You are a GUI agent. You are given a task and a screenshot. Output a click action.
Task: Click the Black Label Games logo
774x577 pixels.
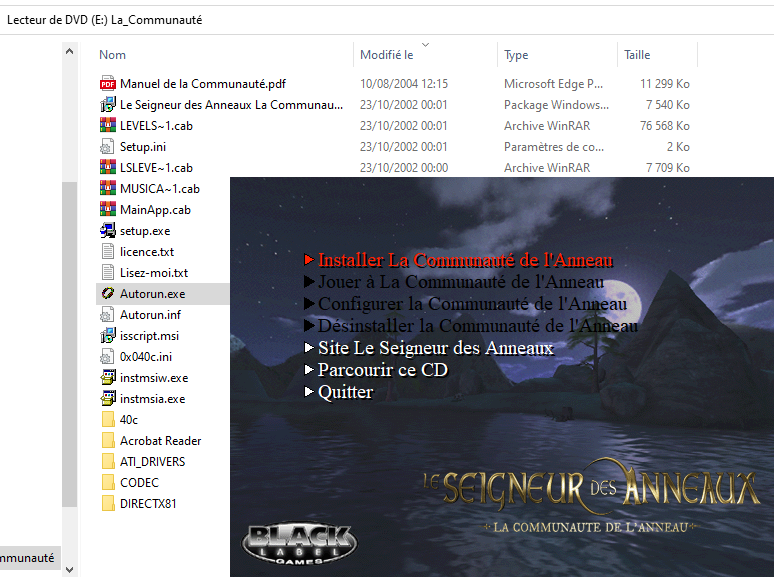click(300, 544)
